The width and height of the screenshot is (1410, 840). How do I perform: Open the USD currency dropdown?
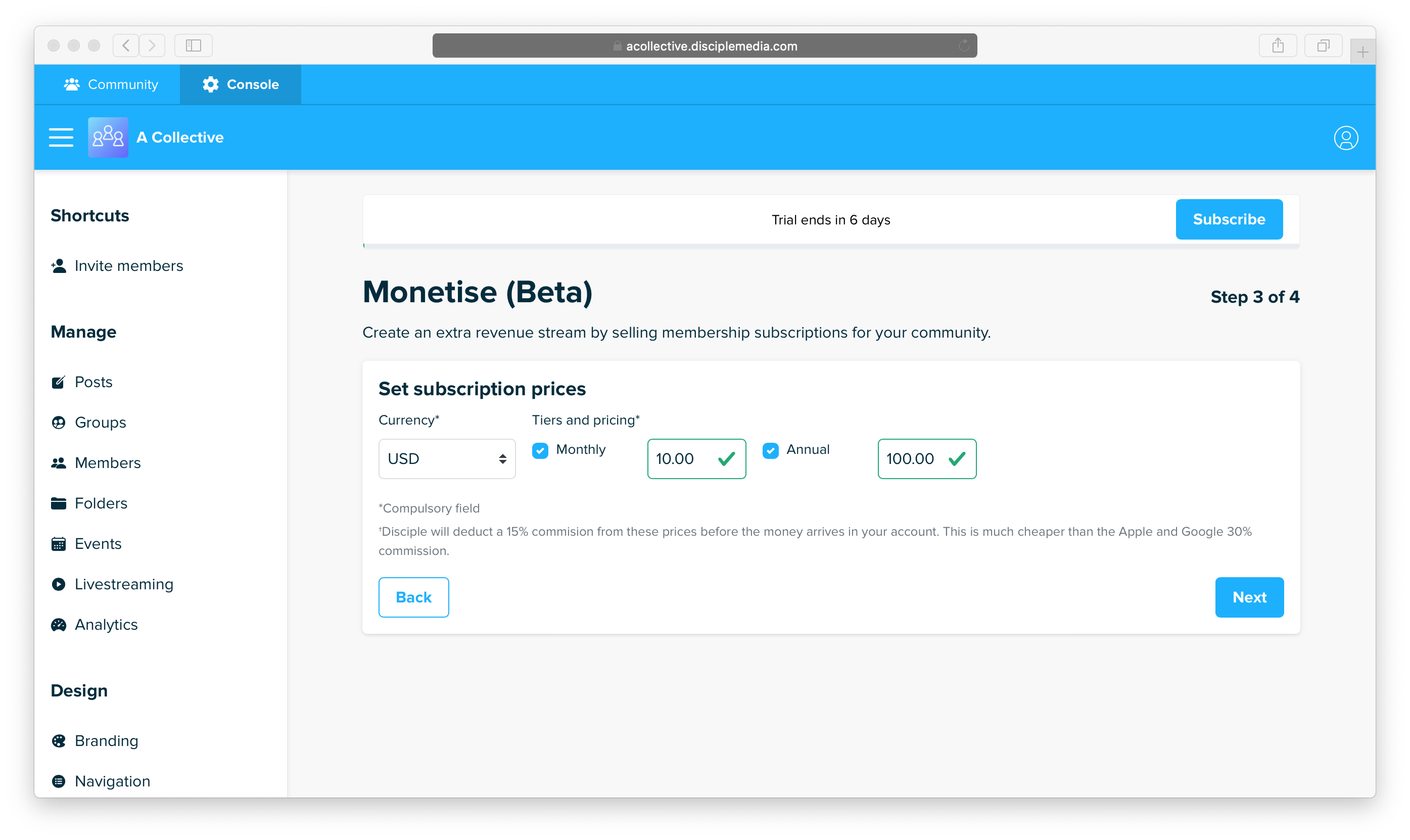point(447,458)
